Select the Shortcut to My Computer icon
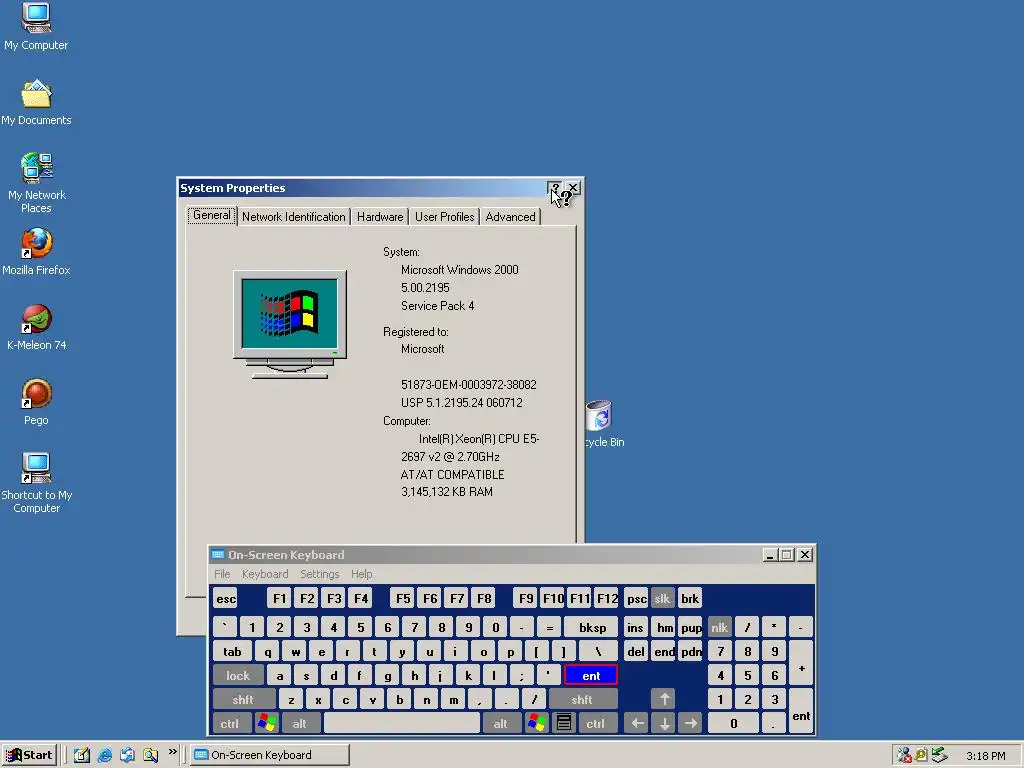This screenshot has width=1024, height=768. coord(36,482)
